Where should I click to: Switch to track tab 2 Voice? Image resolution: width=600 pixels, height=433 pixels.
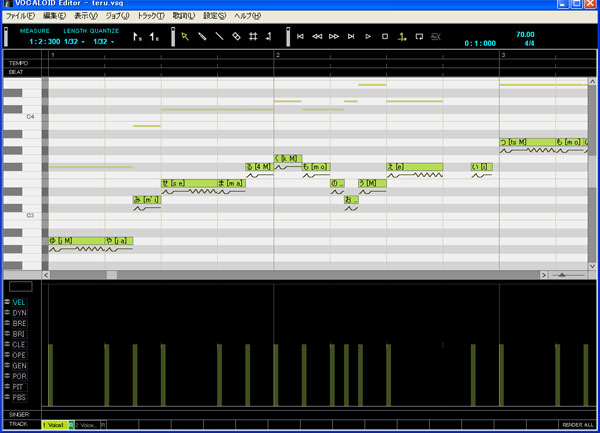click(x=87, y=425)
